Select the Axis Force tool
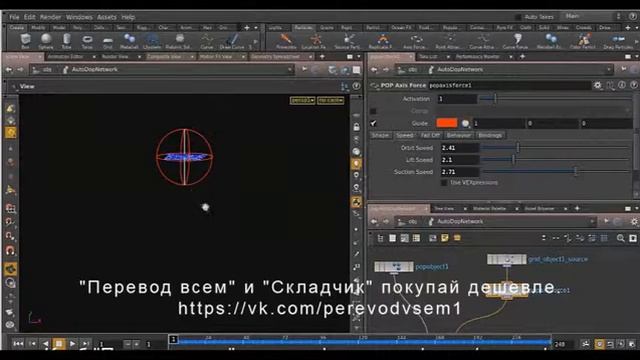Screen dimensions: 640x360 (x=415, y=41)
